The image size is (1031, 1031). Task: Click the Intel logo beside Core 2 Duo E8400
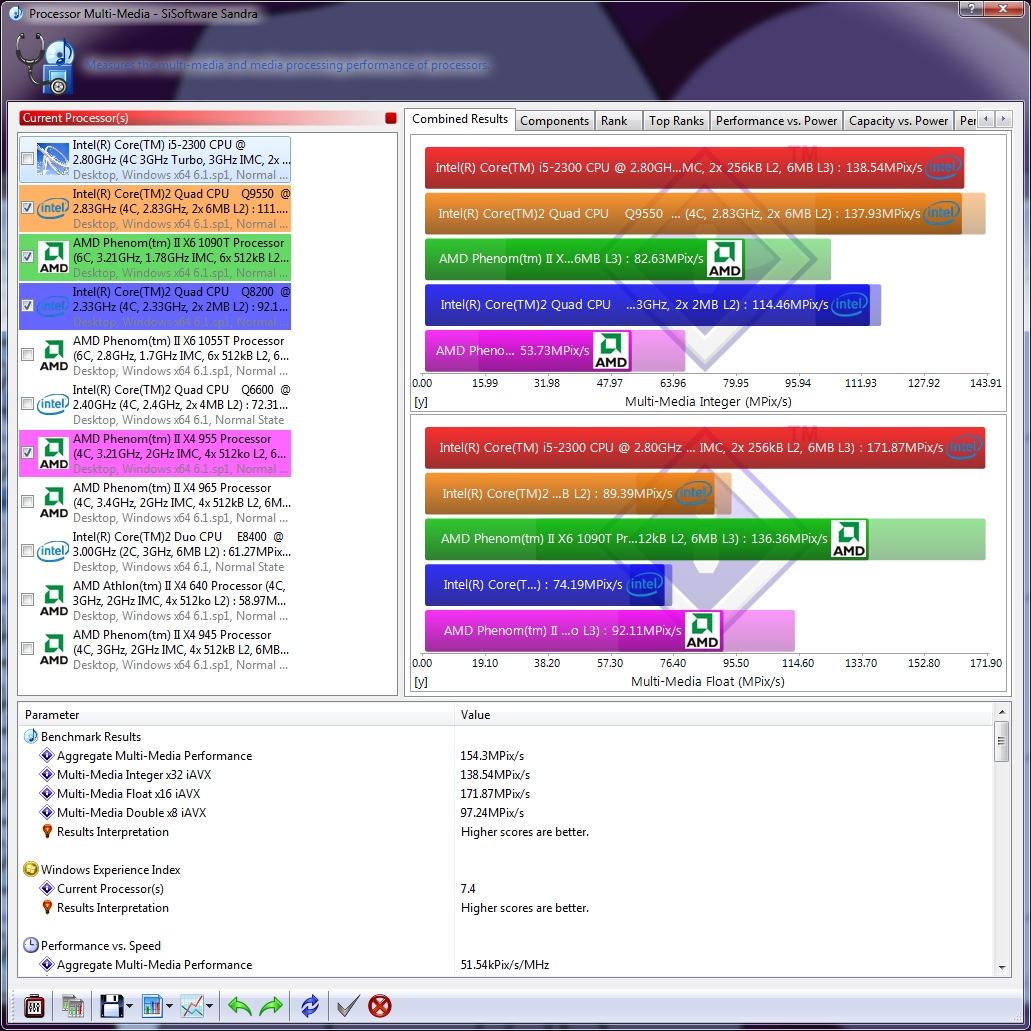53,551
